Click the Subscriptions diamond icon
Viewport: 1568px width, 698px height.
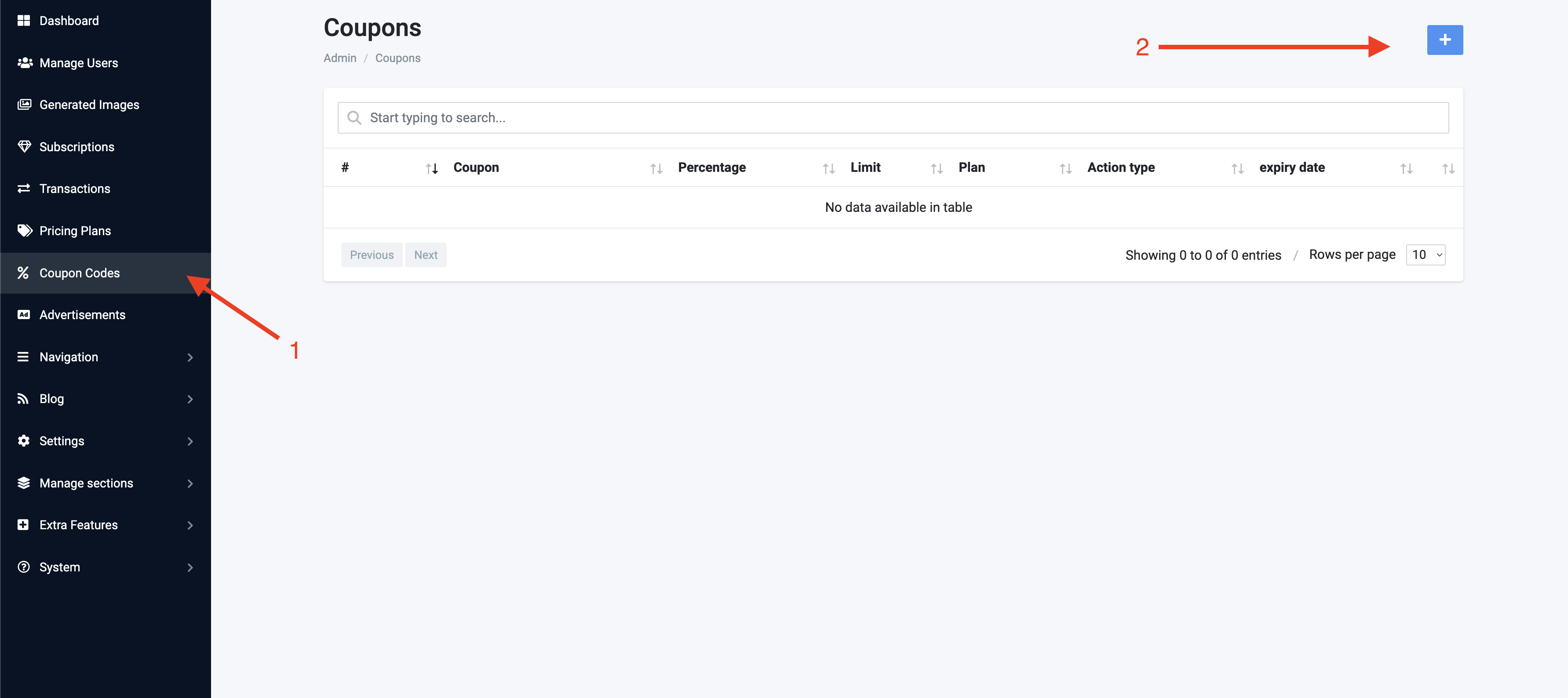click(x=24, y=147)
